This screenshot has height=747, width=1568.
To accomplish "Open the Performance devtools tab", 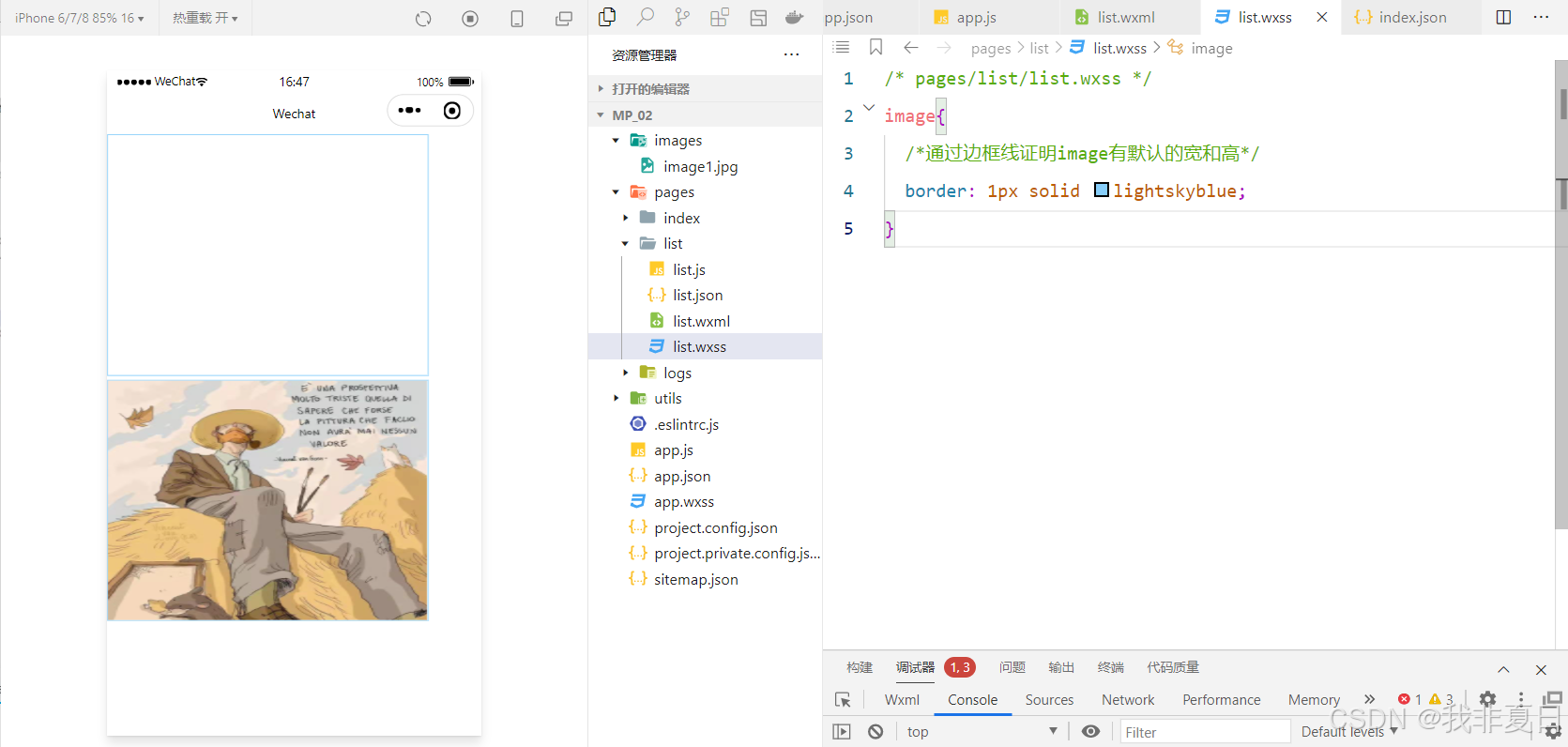I will pyautogui.click(x=1221, y=699).
